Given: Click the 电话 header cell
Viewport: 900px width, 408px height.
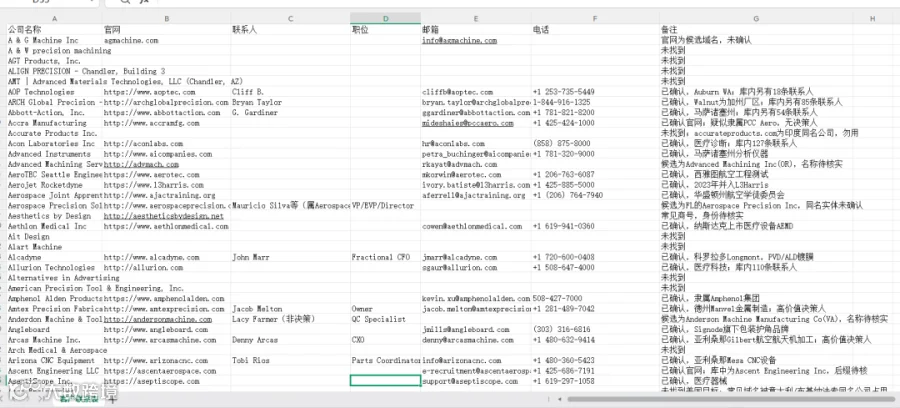Looking at the screenshot, I should click(x=595, y=29).
